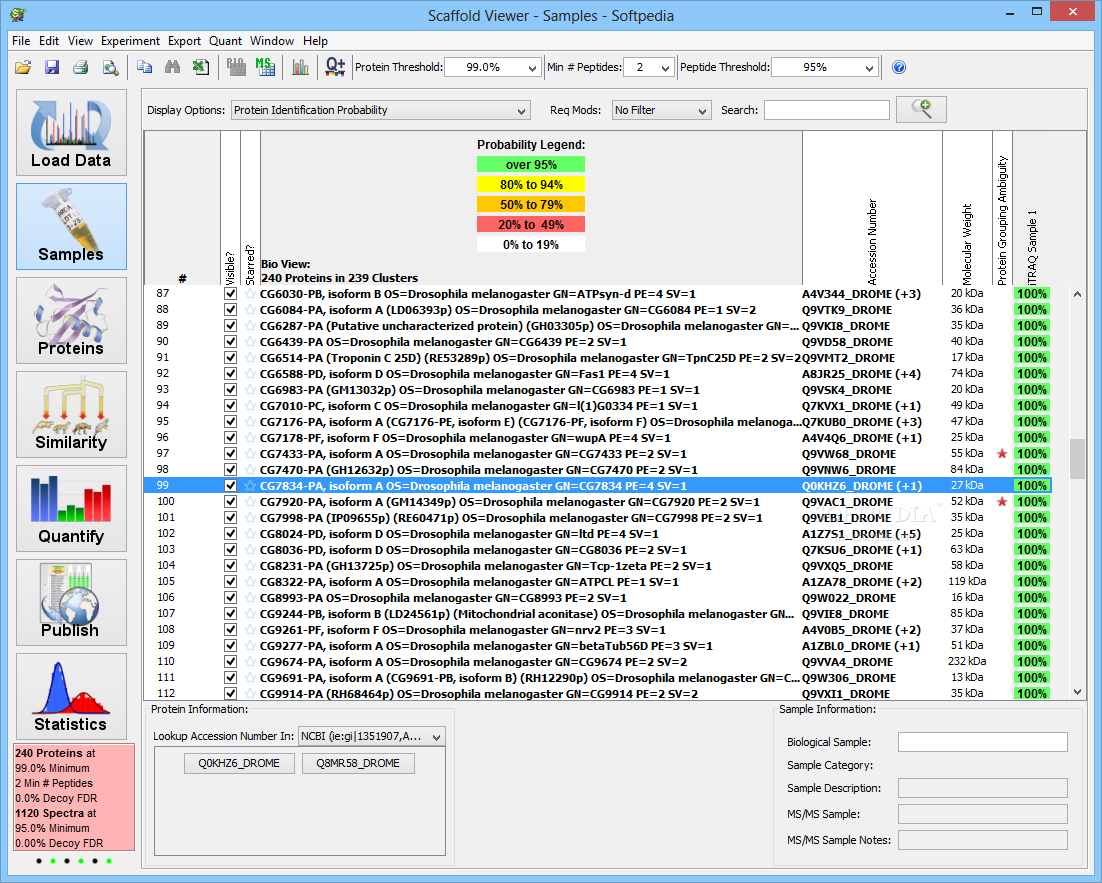This screenshot has height=883, width=1102.
Task: Open the Edit menu
Action: pos(48,41)
